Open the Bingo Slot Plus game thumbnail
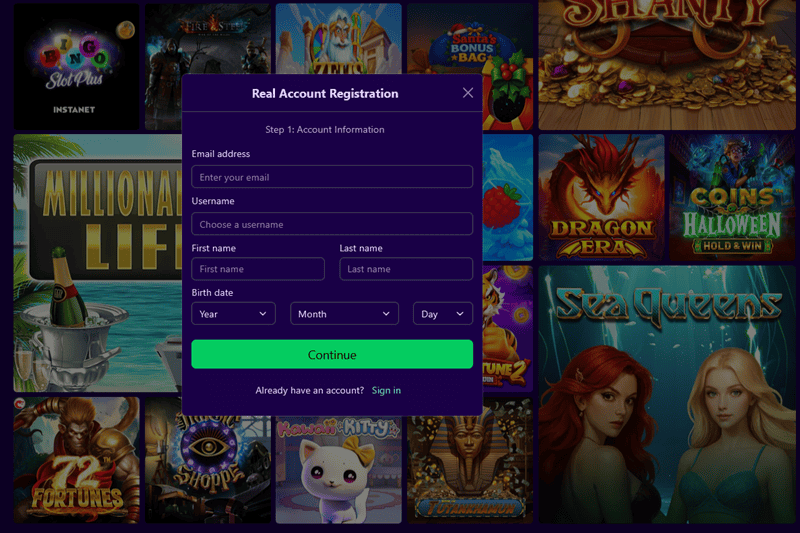The height and width of the screenshot is (533, 800). pos(76,66)
